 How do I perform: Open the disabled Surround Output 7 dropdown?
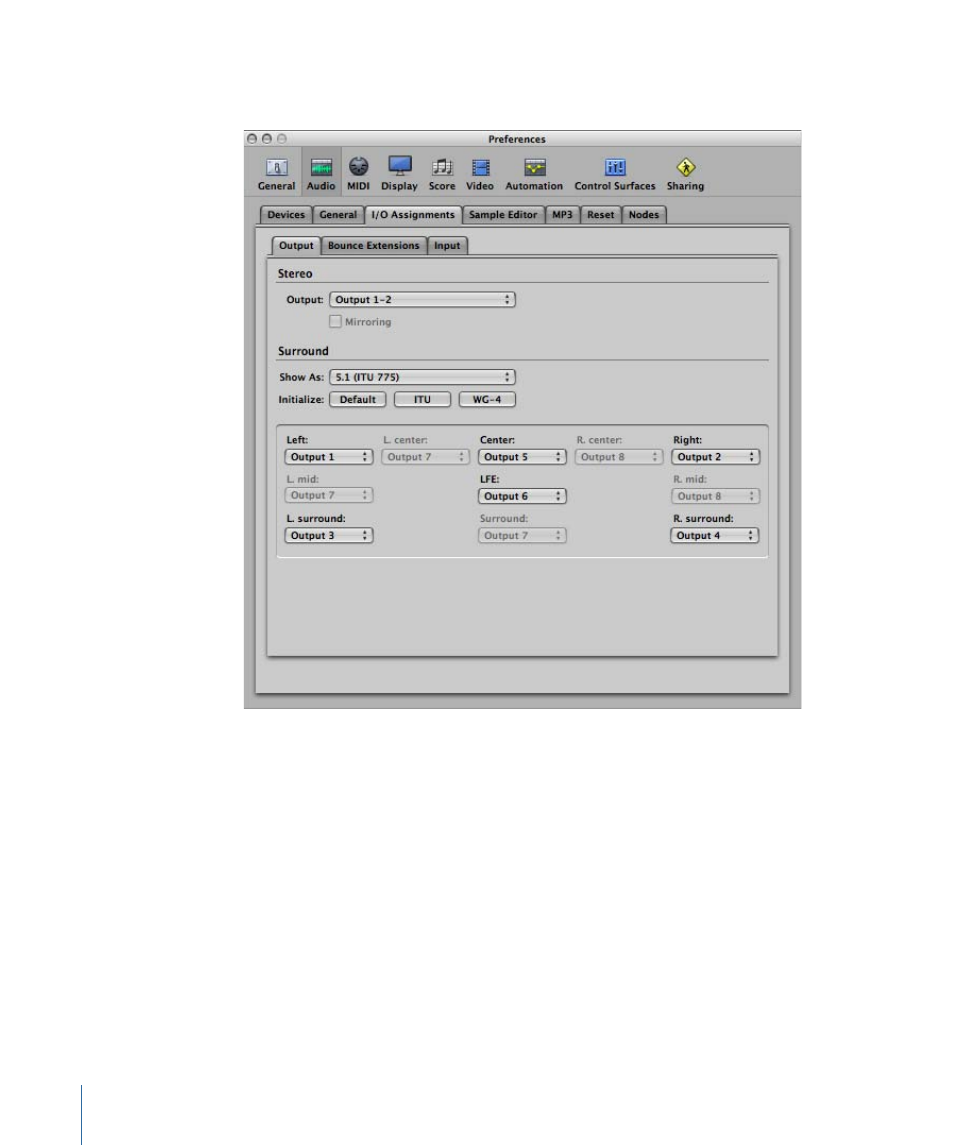522,535
